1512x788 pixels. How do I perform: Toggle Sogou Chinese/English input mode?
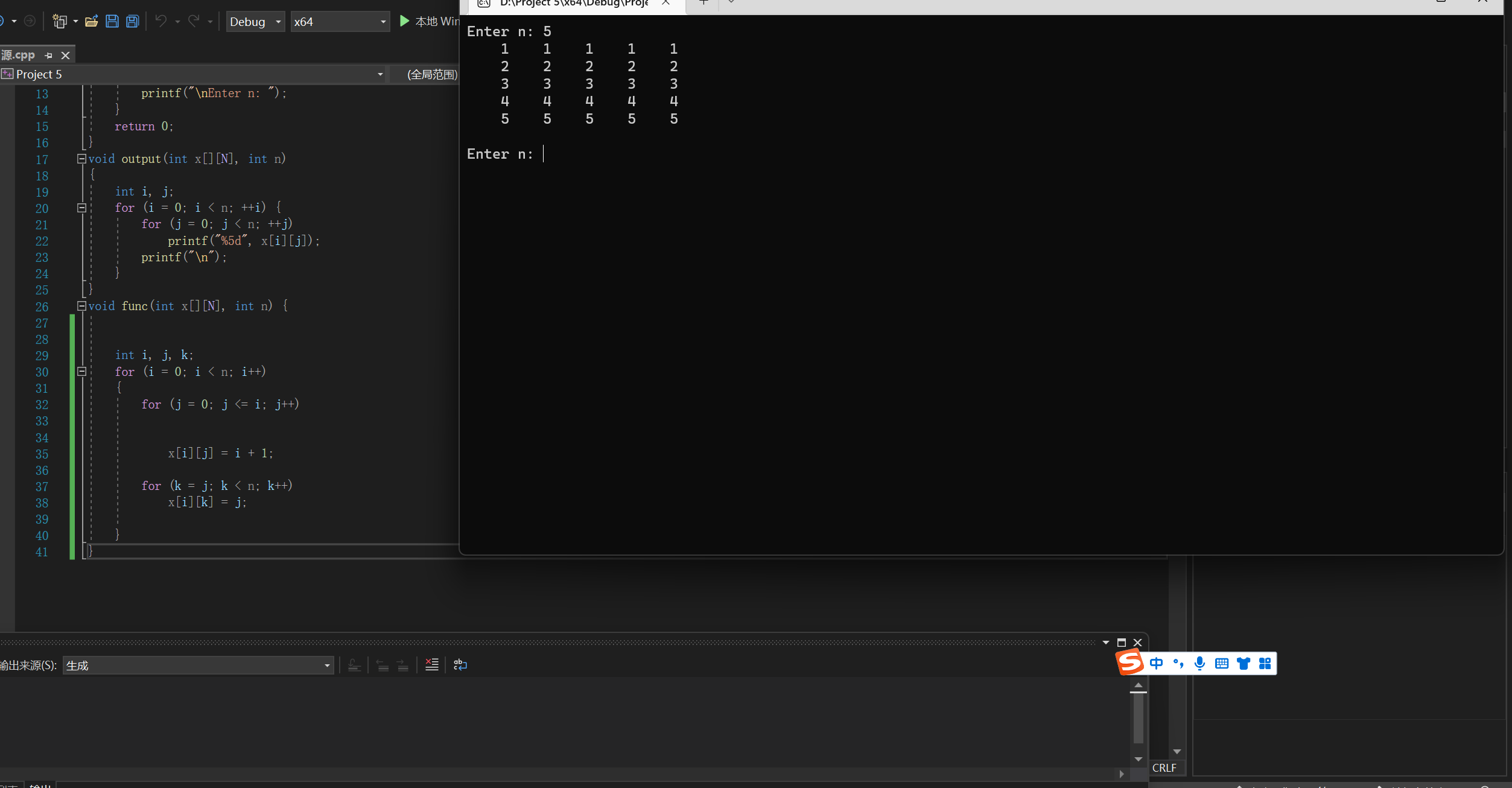tap(1156, 664)
